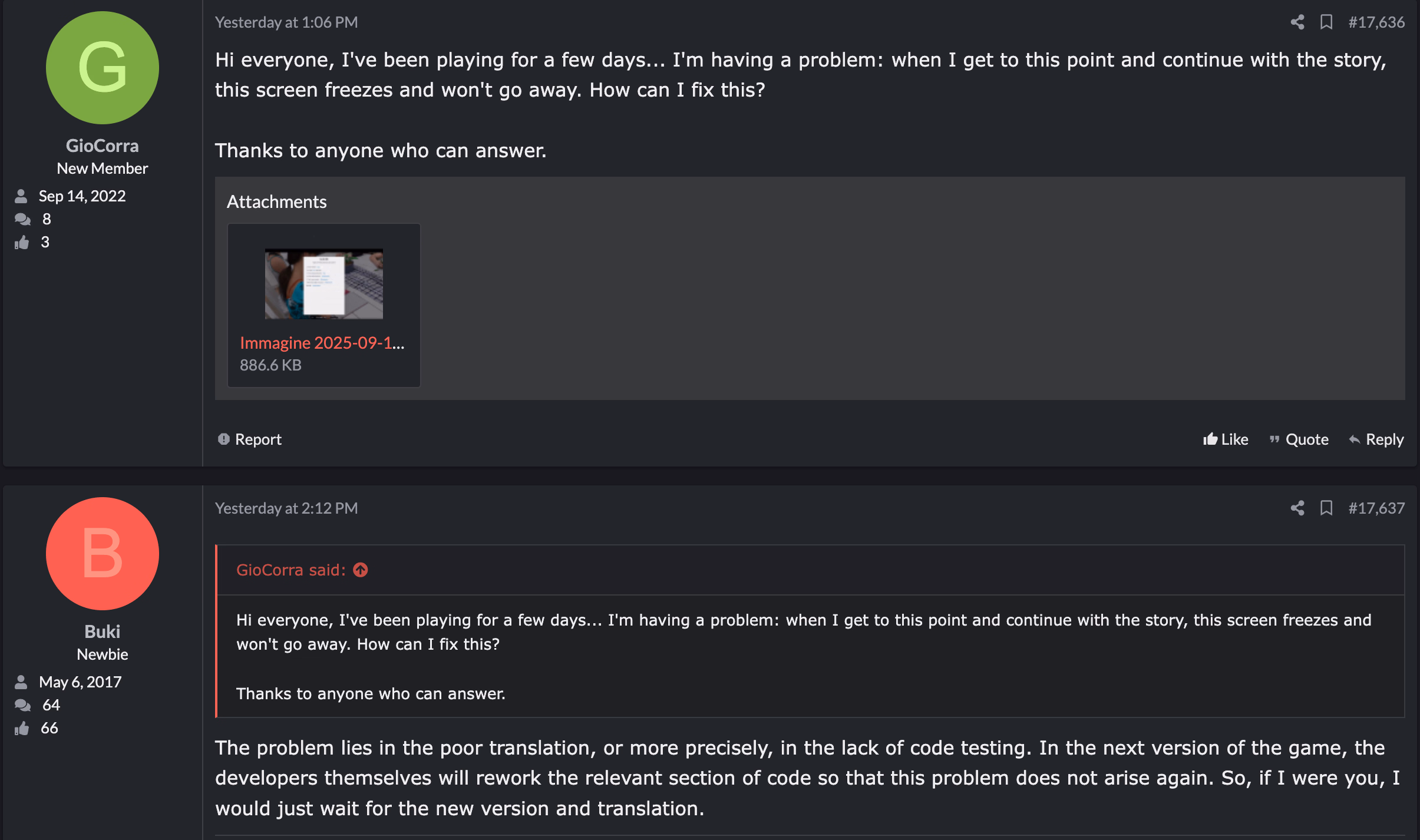Click GioCorra's green G avatar
Image resolution: width=1420 pixels, height=840 pixels.
tap(103, 68)
